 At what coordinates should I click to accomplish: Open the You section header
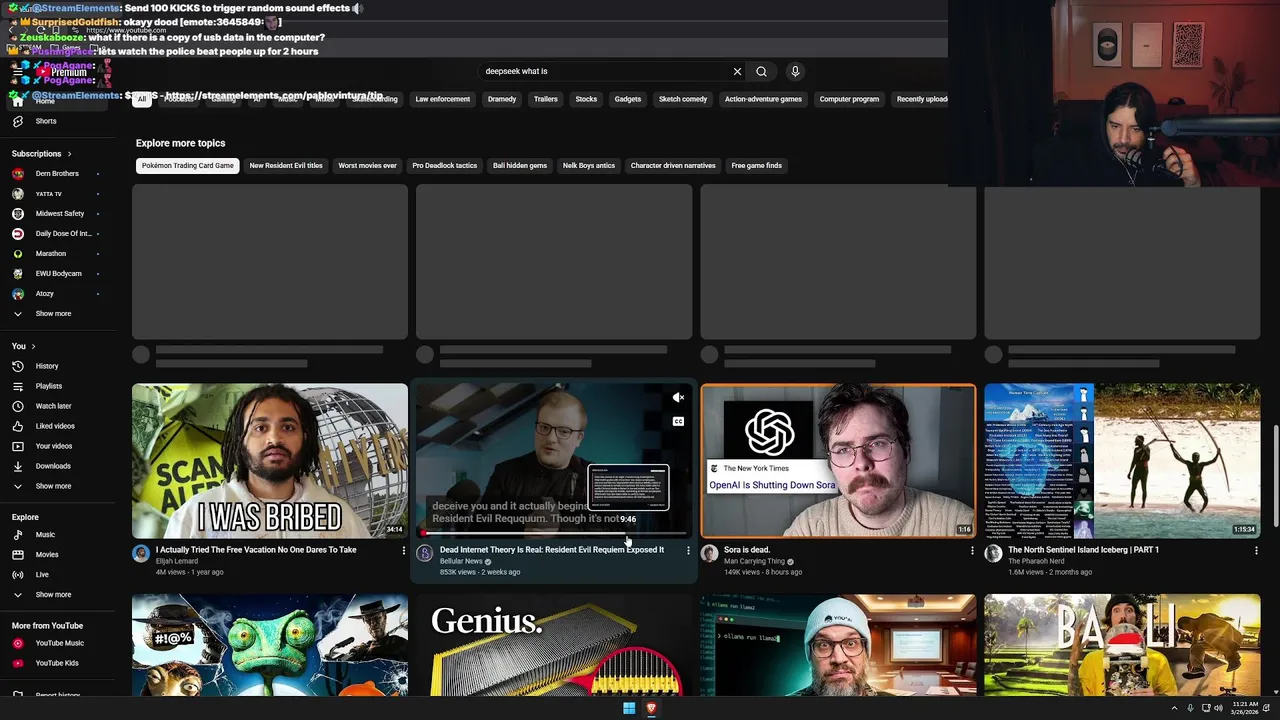22,346
